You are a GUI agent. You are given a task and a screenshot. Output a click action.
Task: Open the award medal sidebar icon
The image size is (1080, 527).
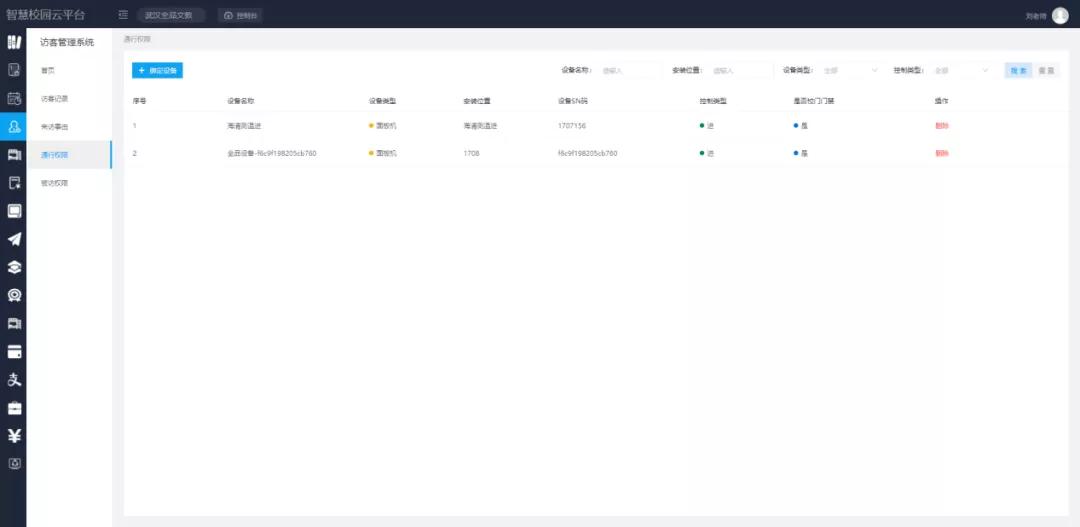coord(14,296)
